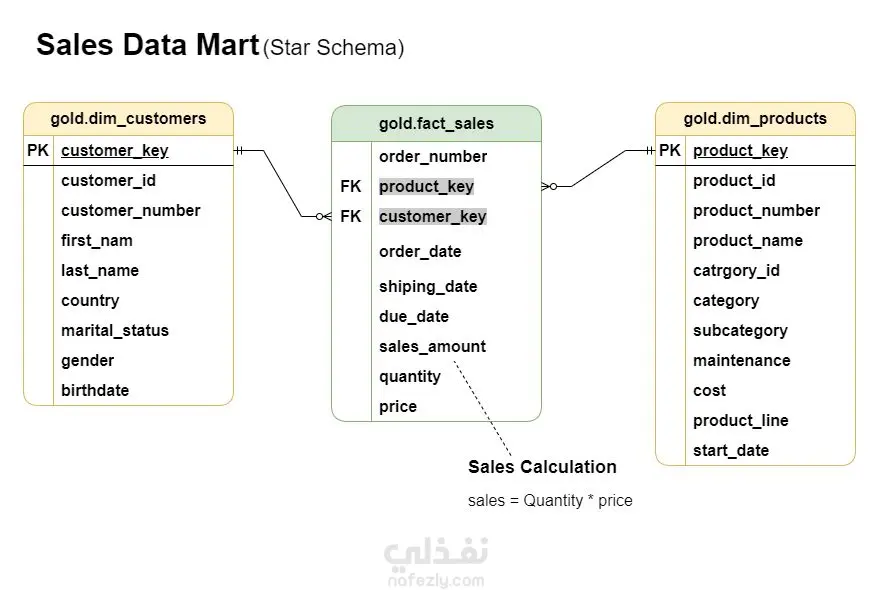The image size is (871, 590).
Task: Click the crow's foot connector beside fact_sales product_key
Action: (549, 186)
